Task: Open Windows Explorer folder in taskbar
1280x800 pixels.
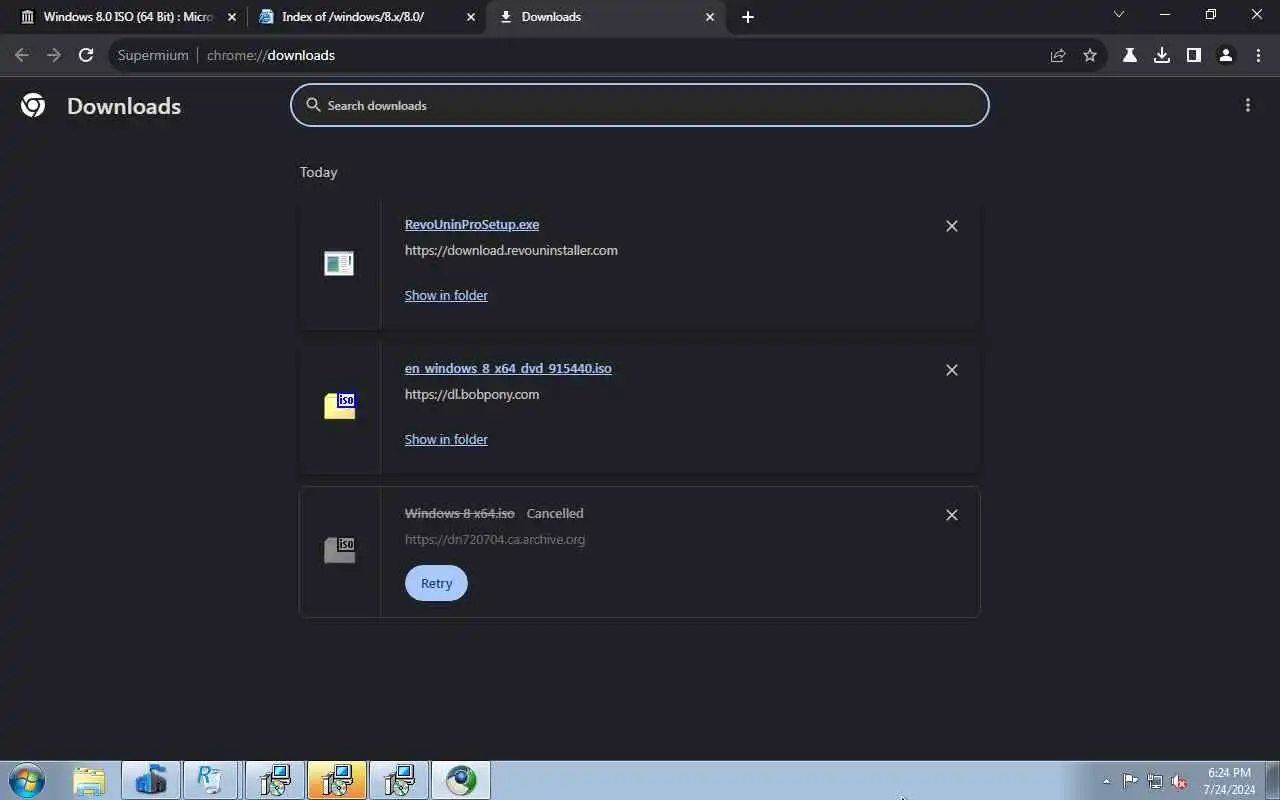Action: click(89, 780)
